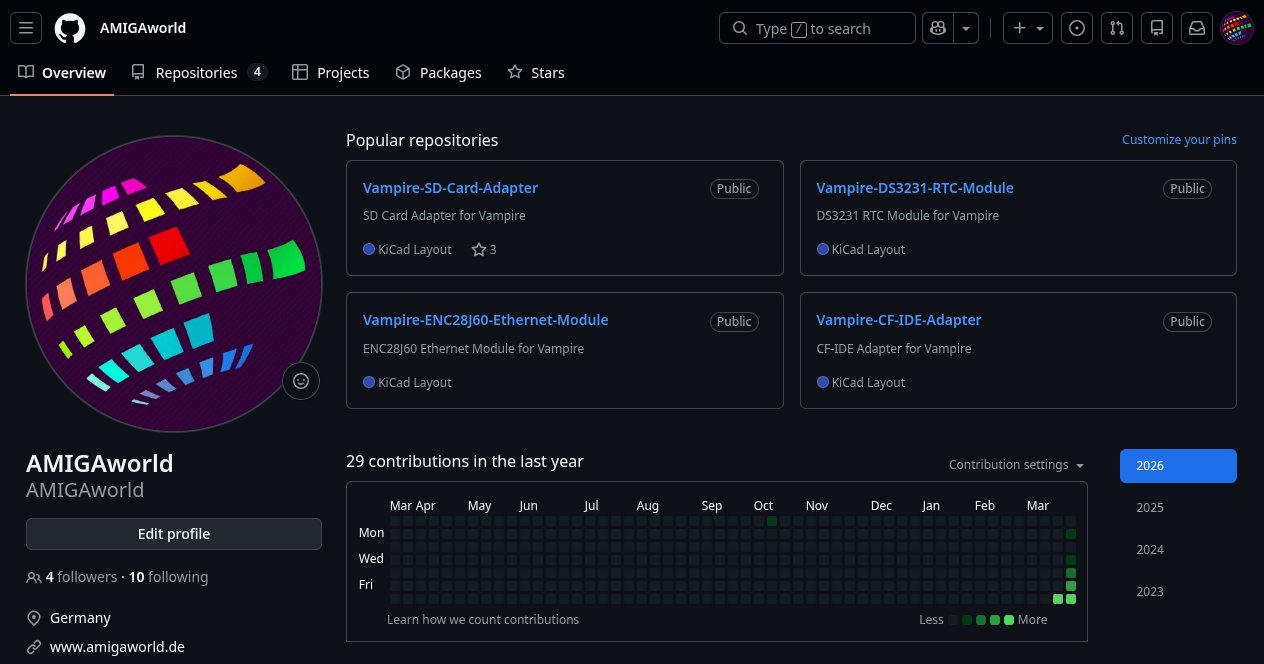Open the notifications inbox icon
Viewport: 1264px width, 664px height.
tap(1196, 29)
